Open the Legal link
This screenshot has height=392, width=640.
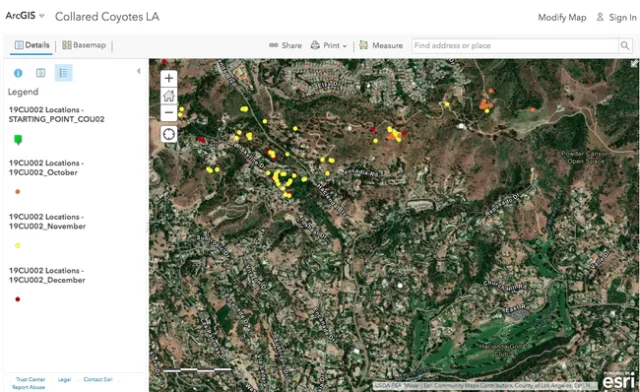(64, 379)
